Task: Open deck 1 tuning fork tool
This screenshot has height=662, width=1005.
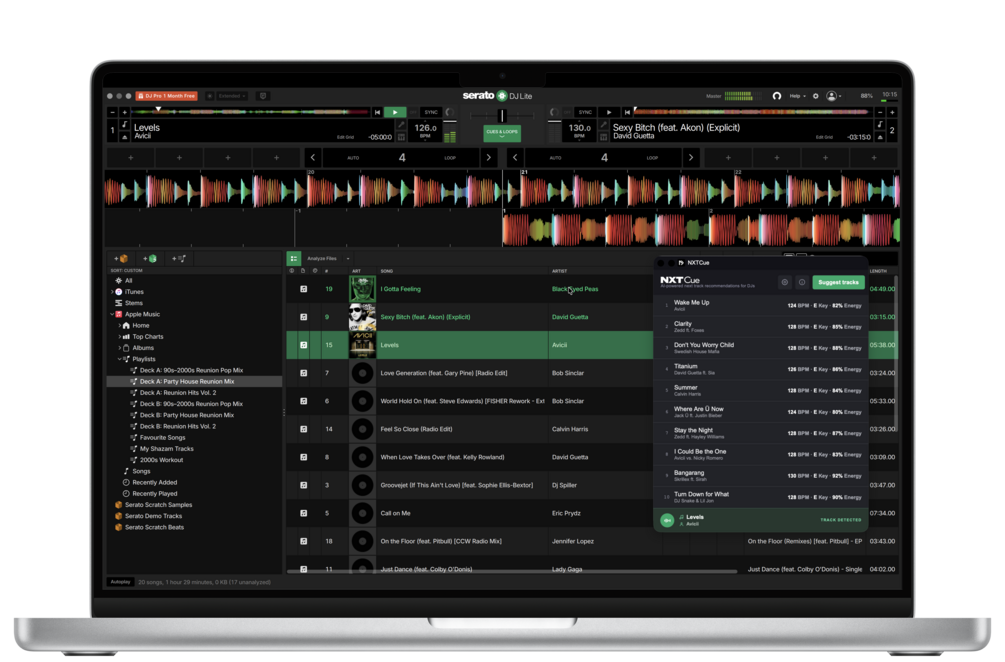Action: tap(401, 124)
